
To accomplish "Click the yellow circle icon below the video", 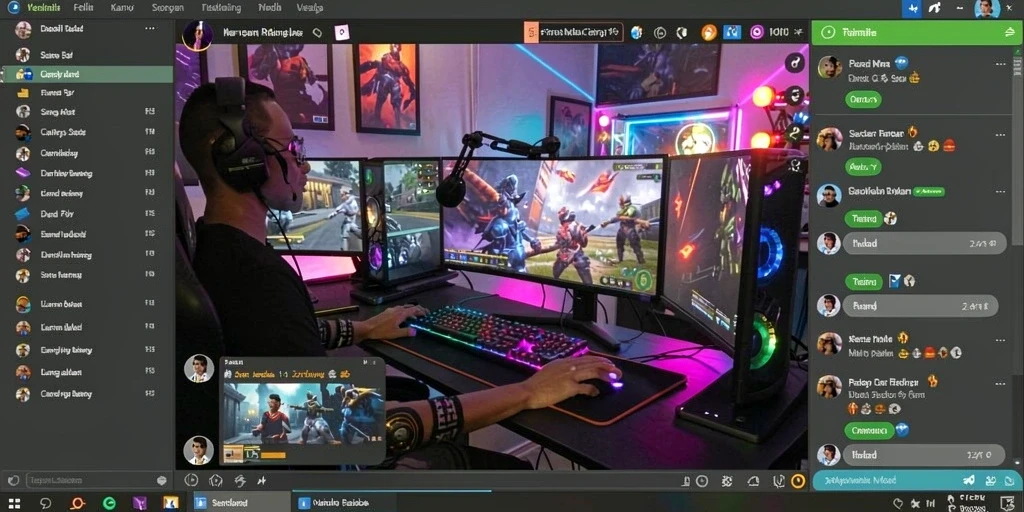I will [x=798, y=481].
